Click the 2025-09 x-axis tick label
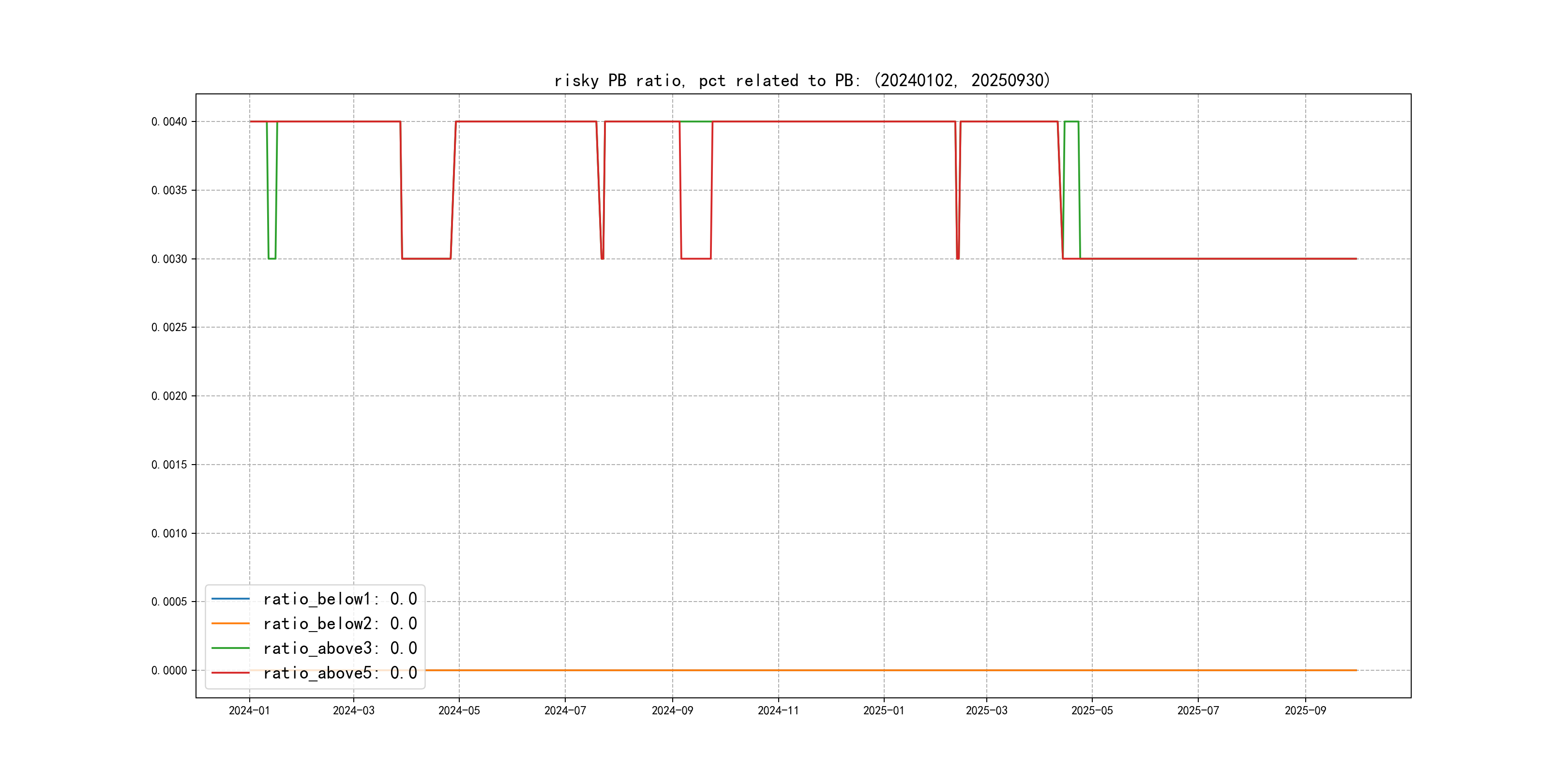Screen dimensions: 1568x784 [1305, 710]
